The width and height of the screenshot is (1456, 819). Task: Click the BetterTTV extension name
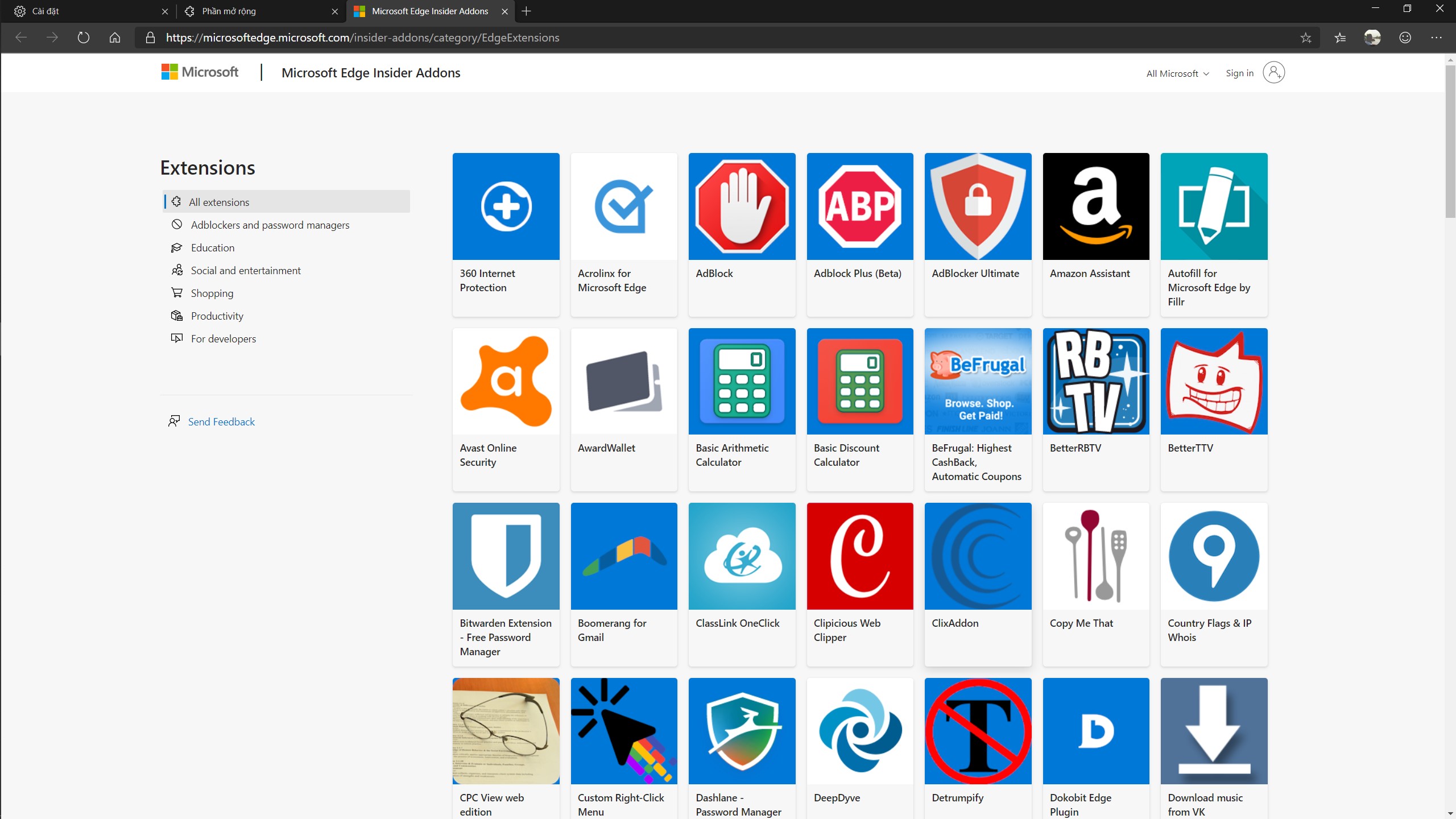coord(1190,448)
